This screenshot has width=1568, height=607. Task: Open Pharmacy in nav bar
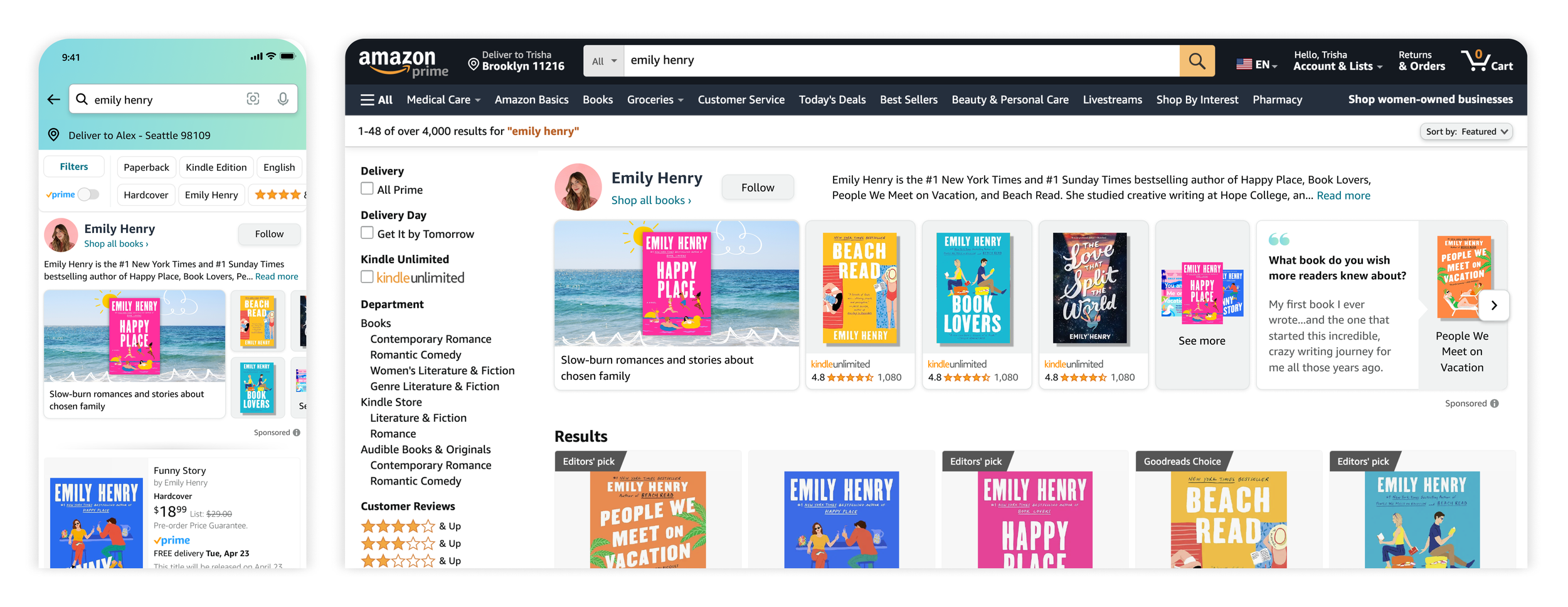point(1277,99)
